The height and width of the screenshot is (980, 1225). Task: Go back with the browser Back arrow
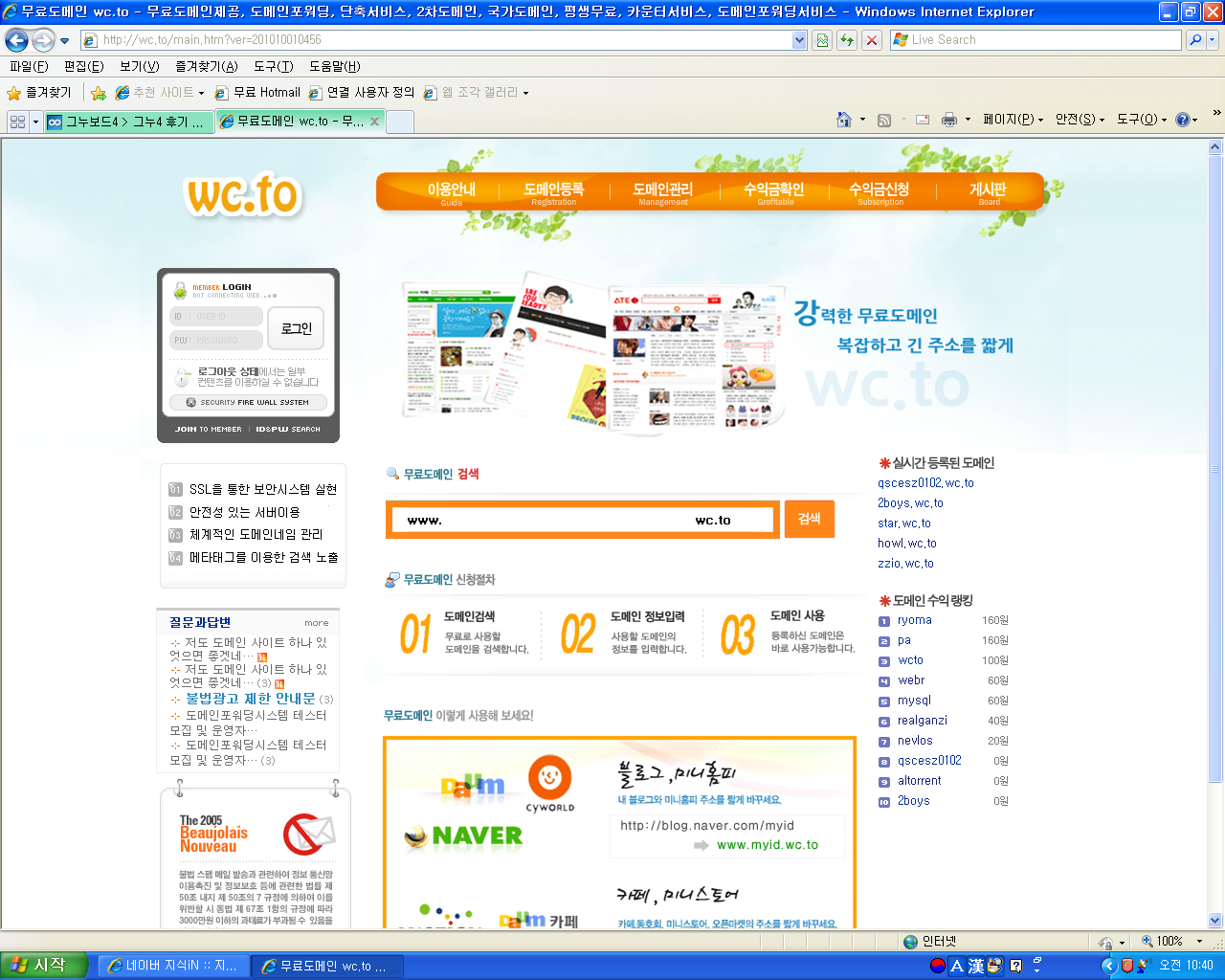[16, 40]
